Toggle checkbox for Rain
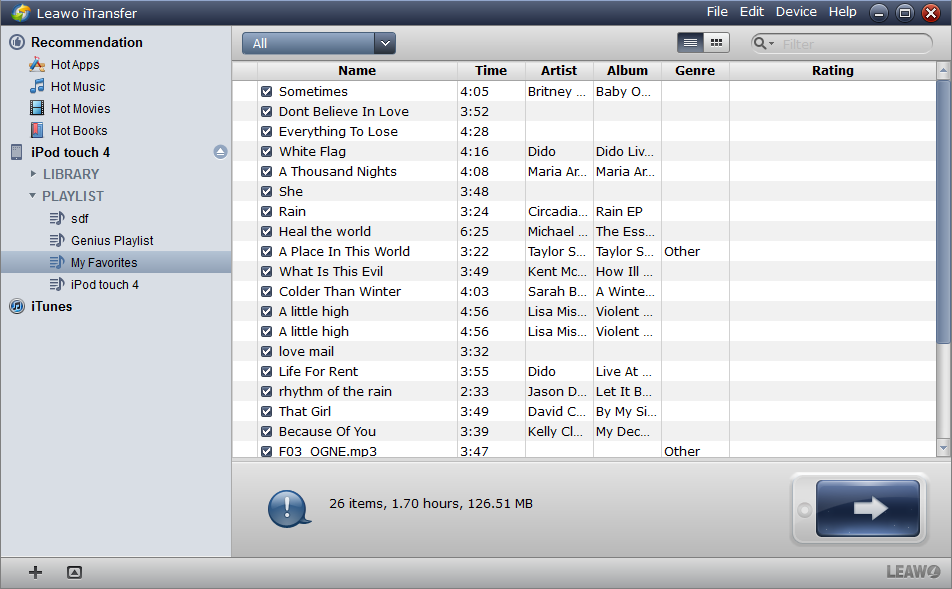This screenshot has height=589, width=952. coord(266,211)
